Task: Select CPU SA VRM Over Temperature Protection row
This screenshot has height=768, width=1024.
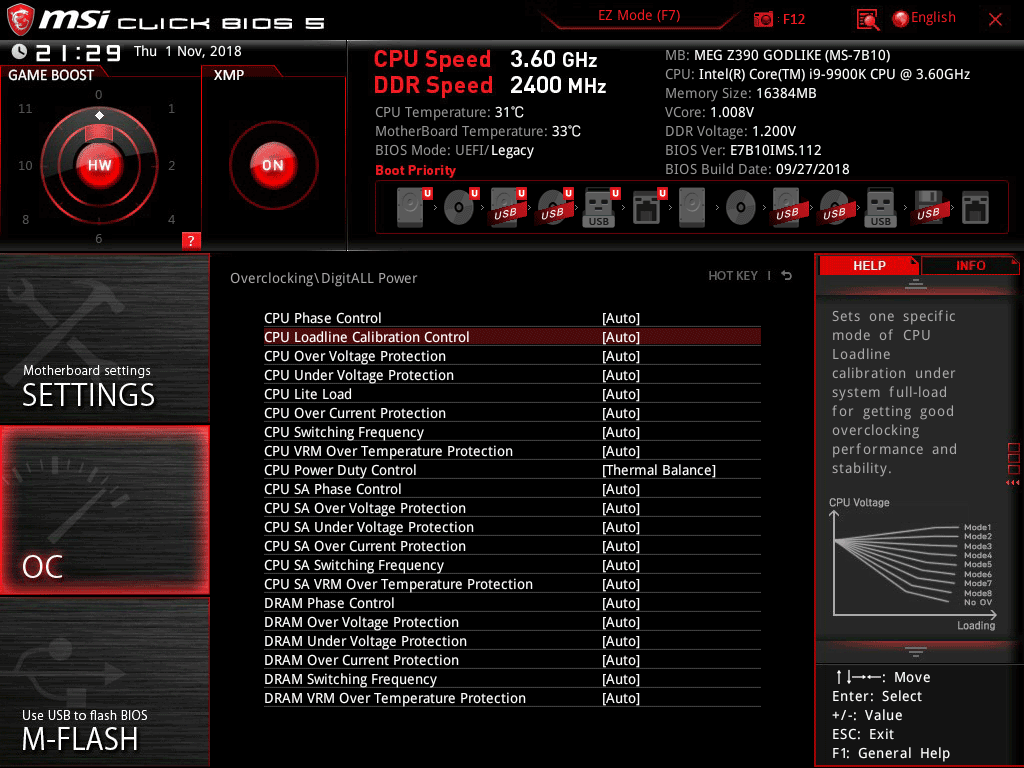Action: [512, 584]
